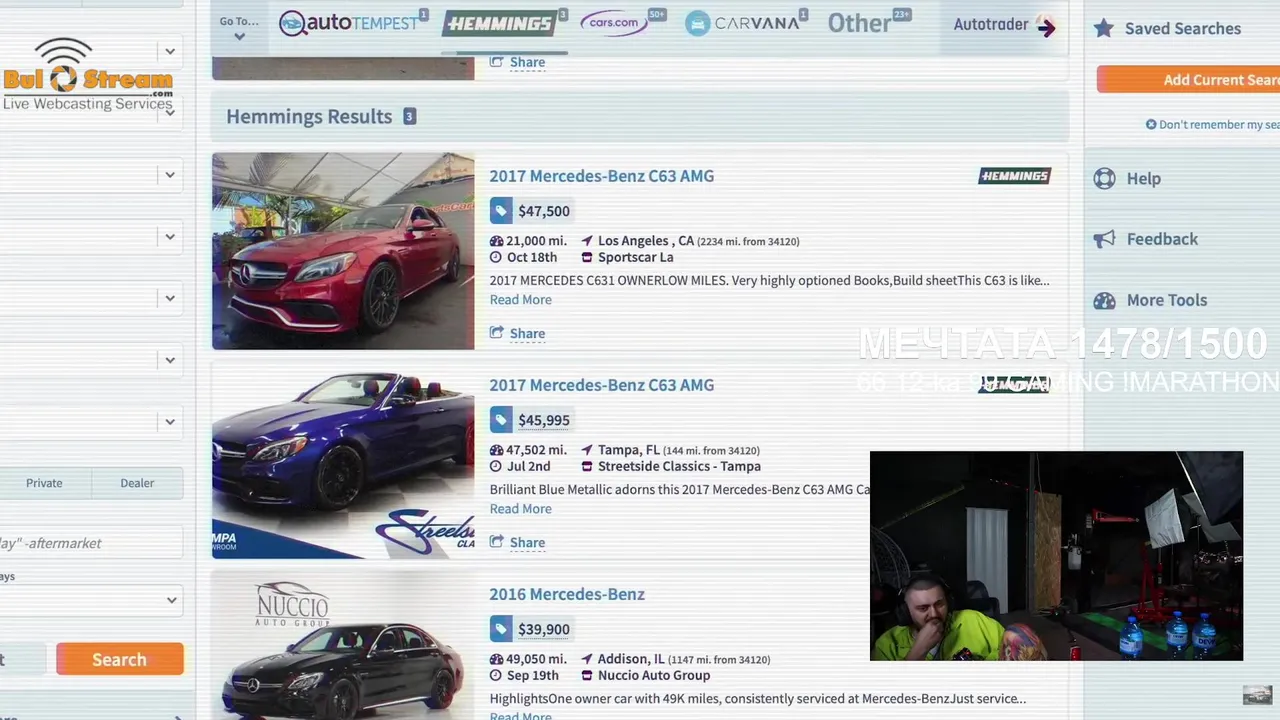Image resolution: width=1280 pixels, height=720 pixels.
Task: Click the mileage icon beside 47,502 mi.
Action: [496, 450]
